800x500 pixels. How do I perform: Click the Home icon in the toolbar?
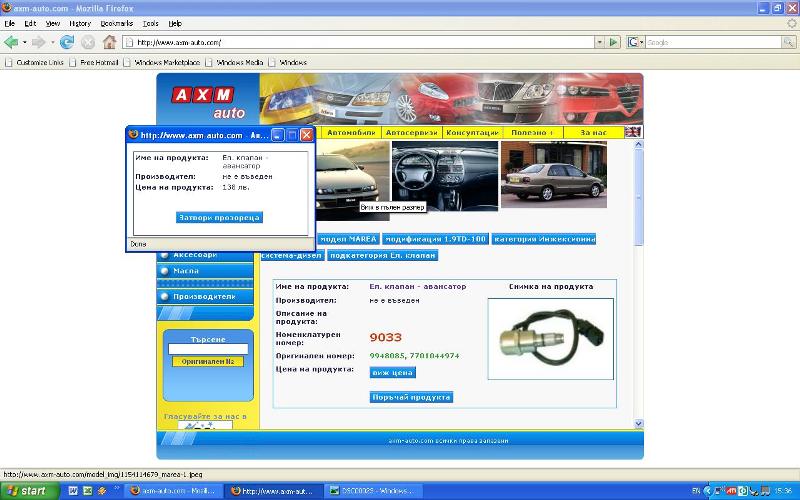tap(109, 42)
